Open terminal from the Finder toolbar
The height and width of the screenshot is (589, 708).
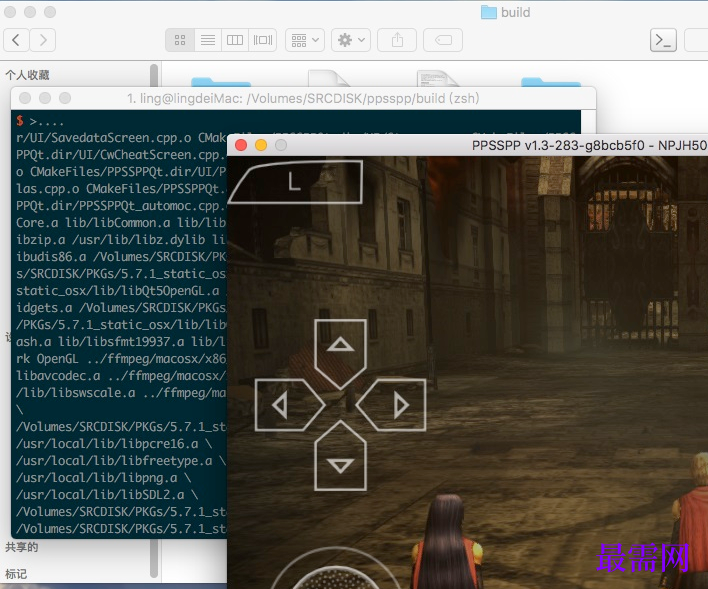pos(663,40)
